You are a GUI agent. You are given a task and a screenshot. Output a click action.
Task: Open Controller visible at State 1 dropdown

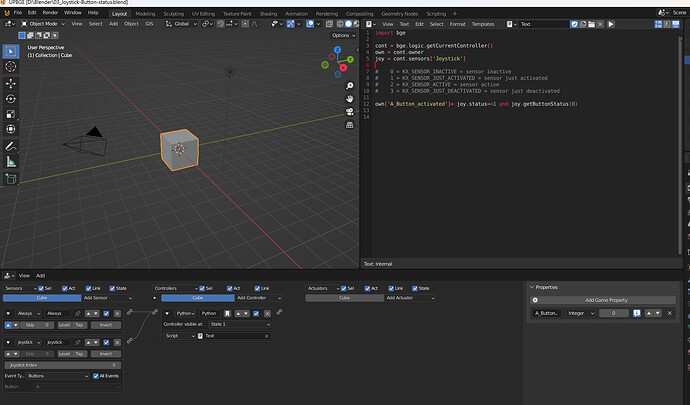(240, 324)
